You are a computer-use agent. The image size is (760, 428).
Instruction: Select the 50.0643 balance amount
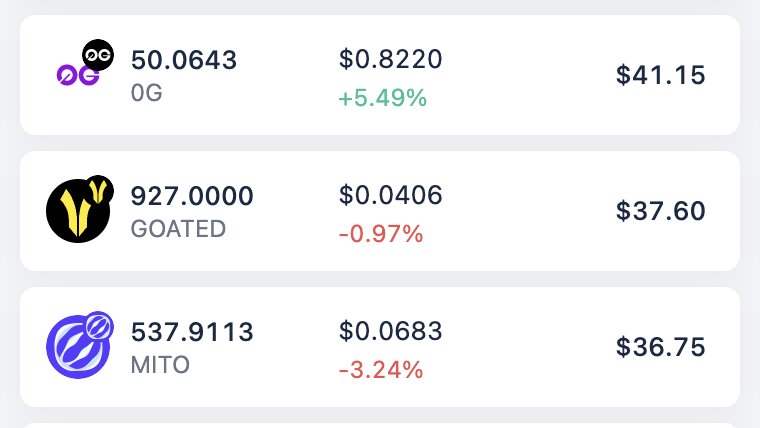[184, 61]
